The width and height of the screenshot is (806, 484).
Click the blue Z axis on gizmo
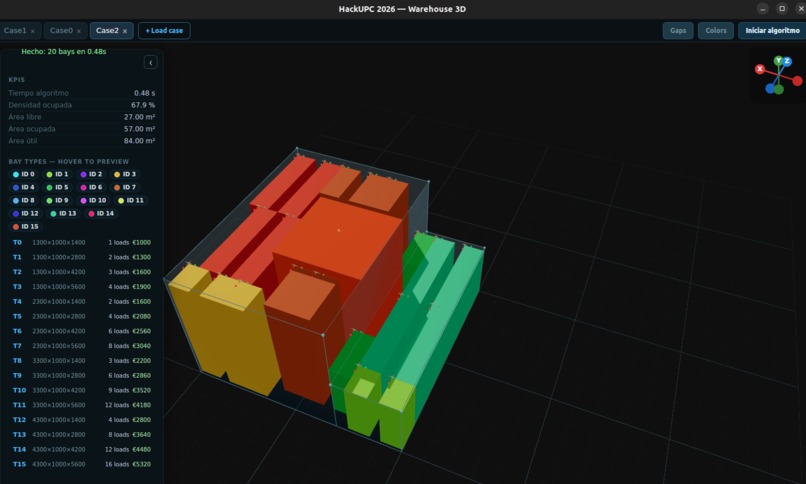pos(787,61)
